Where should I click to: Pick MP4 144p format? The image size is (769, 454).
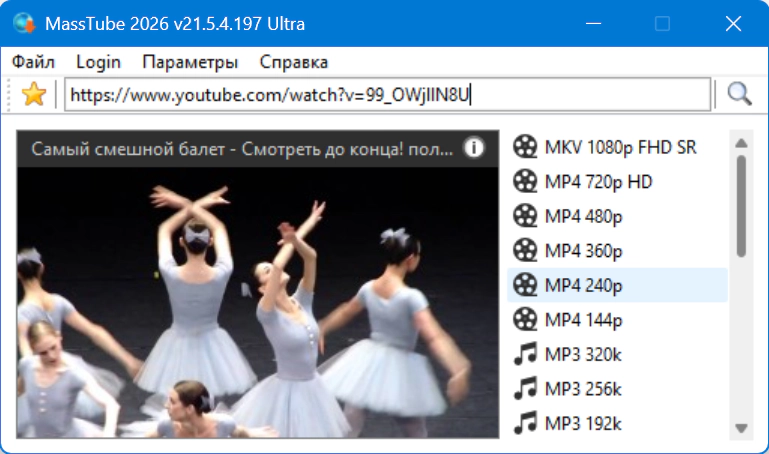[x=617, y=319]
